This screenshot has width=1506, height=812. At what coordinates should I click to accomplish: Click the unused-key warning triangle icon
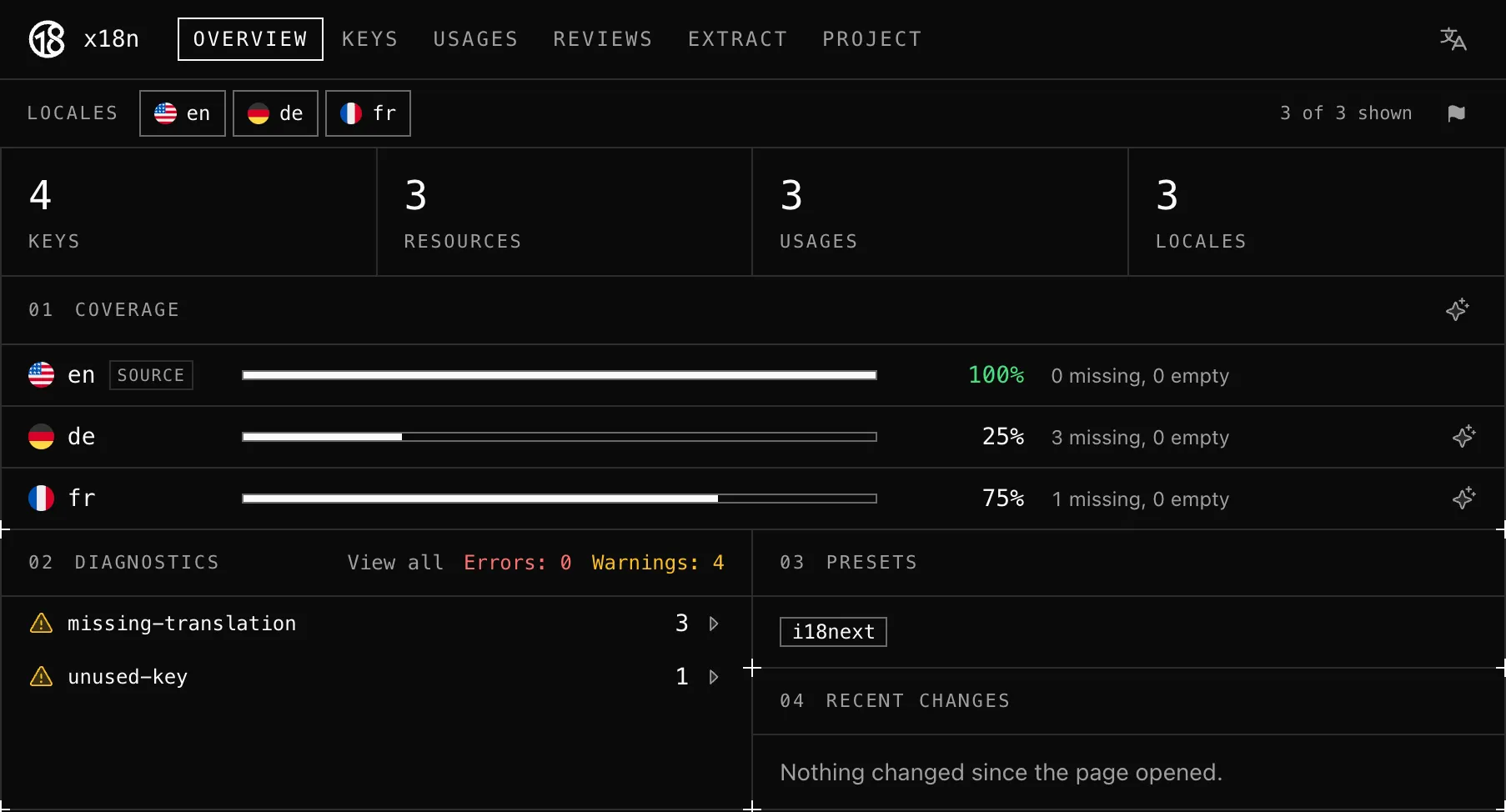[41, 676]
